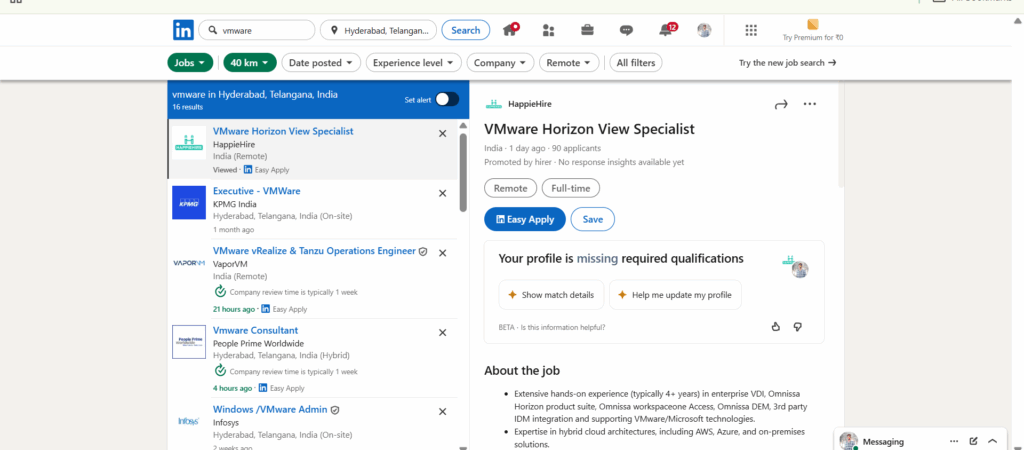Open the Date posted dropdown
The height and width of the screenshot is (450, 1024).
321,63
